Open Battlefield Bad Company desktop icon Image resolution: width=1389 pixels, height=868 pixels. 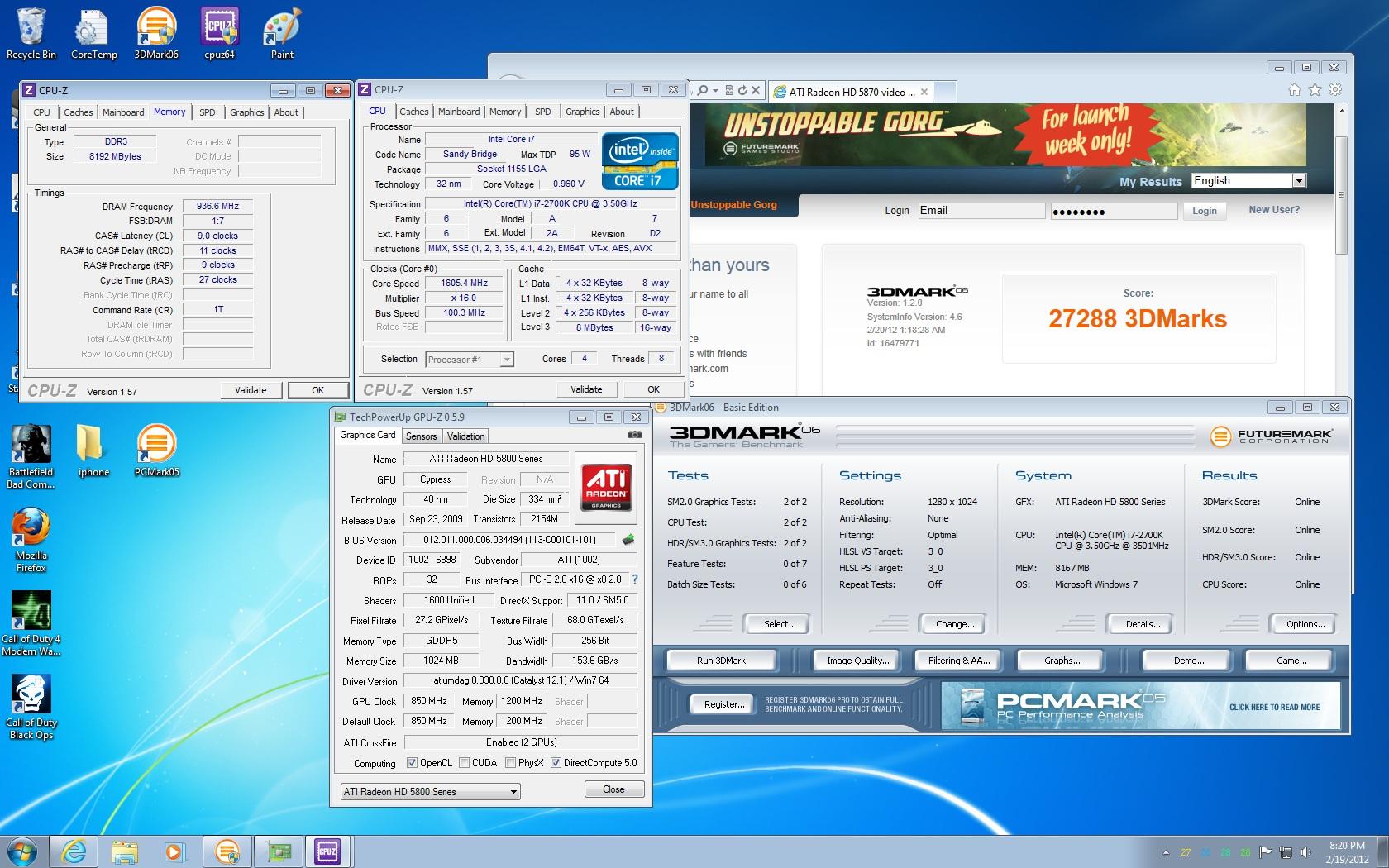tap(31, 457)
